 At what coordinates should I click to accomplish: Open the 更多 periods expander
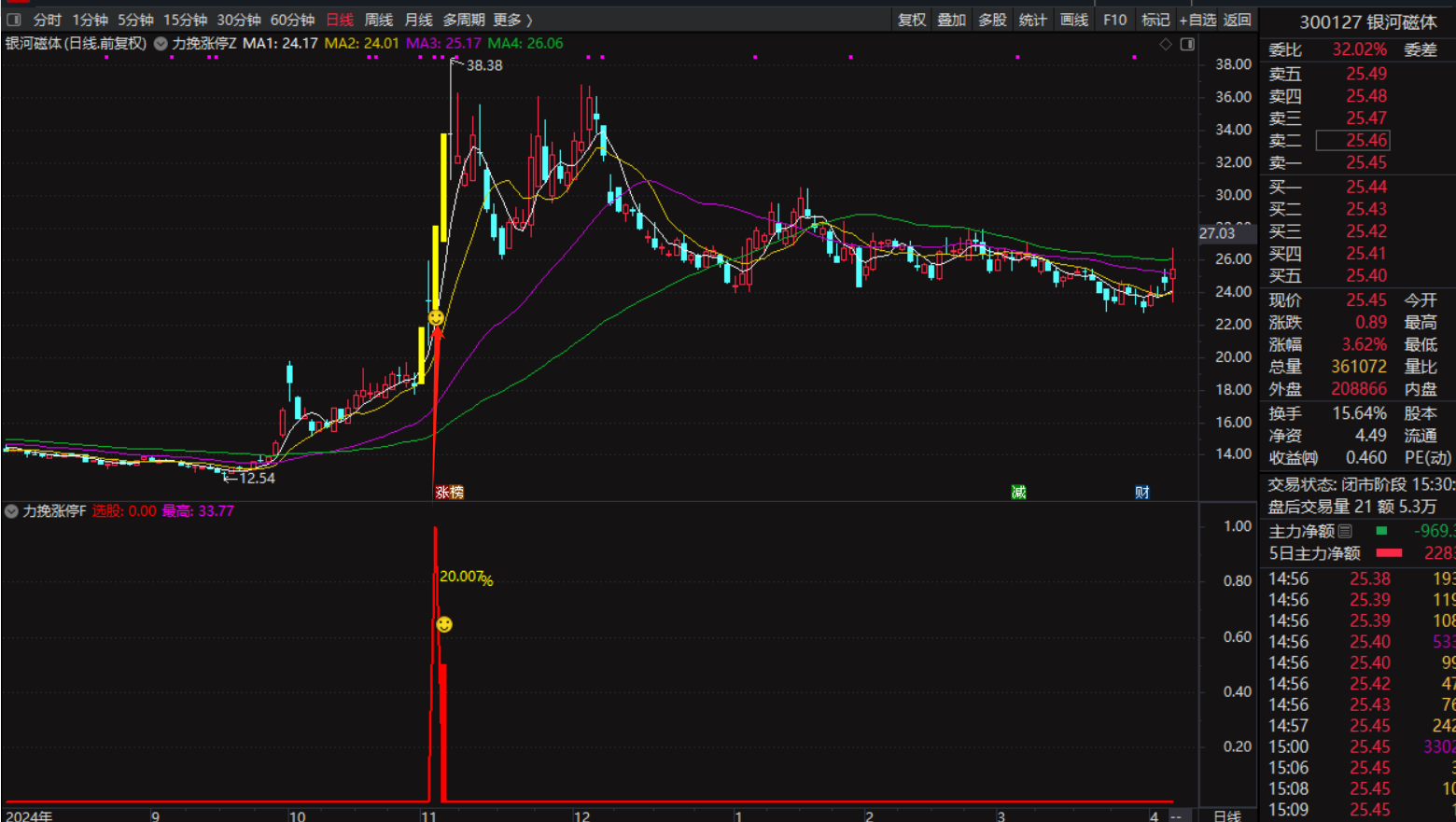tap(512, 20)
